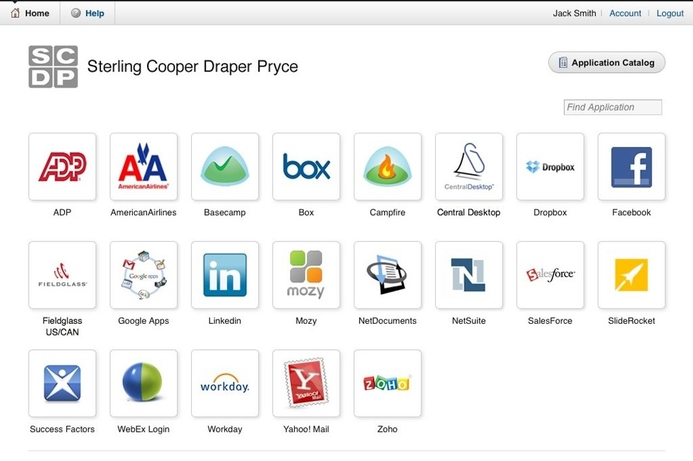Open the Workday application tile
Viewport: 693px width, 461px height.
click(x=225, y=383)
